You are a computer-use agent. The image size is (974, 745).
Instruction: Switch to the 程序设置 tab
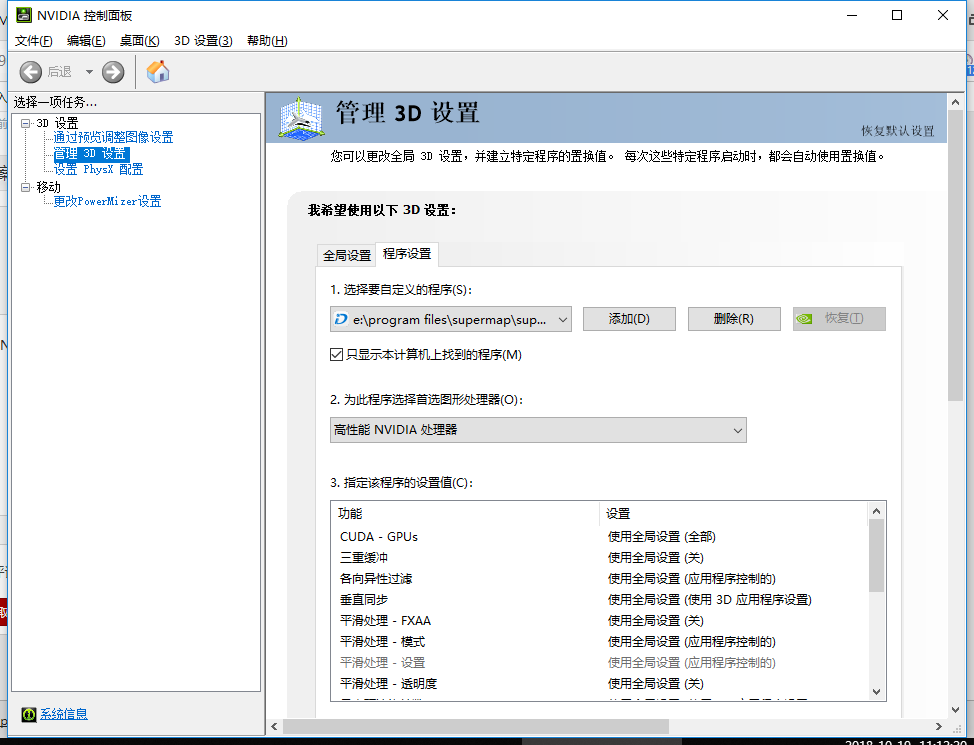tap(407, 254)
